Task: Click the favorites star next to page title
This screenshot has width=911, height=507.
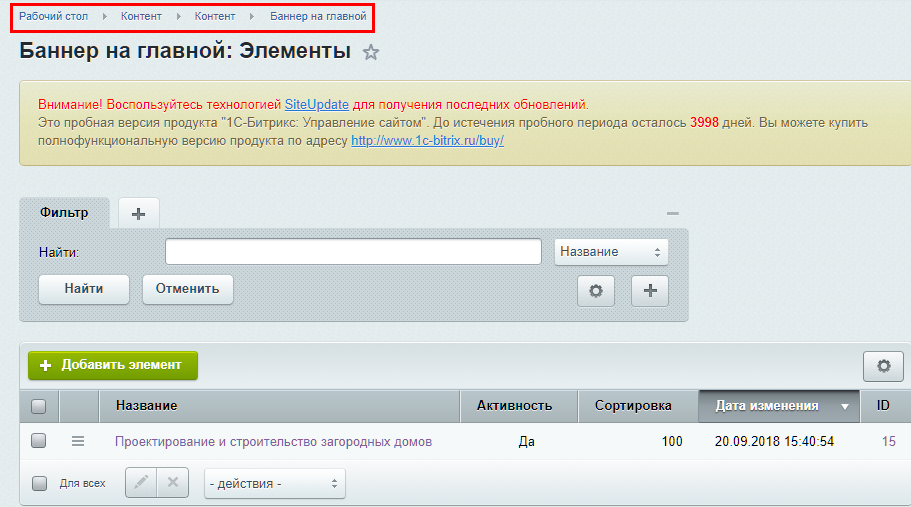Action: (371, 53)
